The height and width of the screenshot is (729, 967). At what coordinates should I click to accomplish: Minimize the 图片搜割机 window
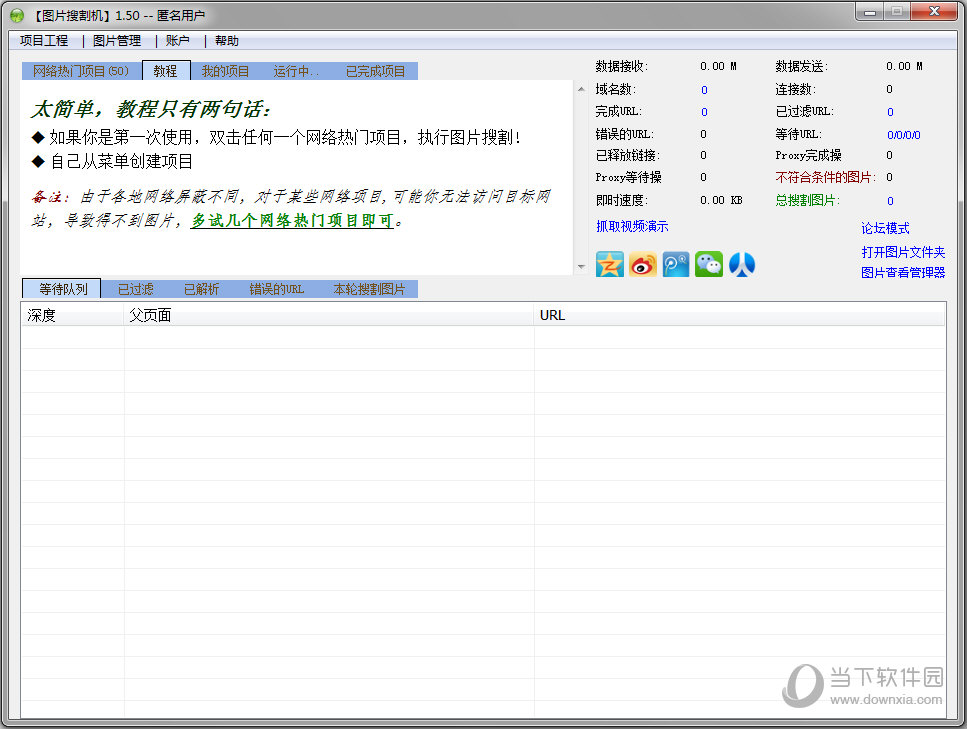(870, 12)
